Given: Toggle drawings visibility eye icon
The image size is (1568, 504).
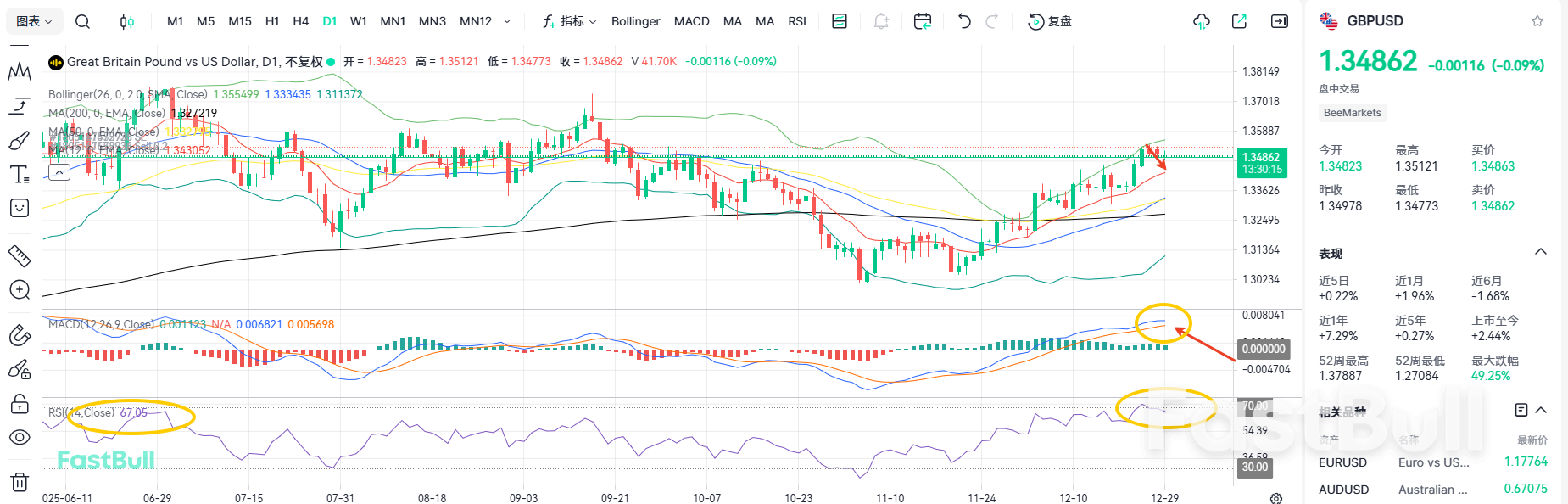Looking at the screenshot, I should [x=20, y=437].
